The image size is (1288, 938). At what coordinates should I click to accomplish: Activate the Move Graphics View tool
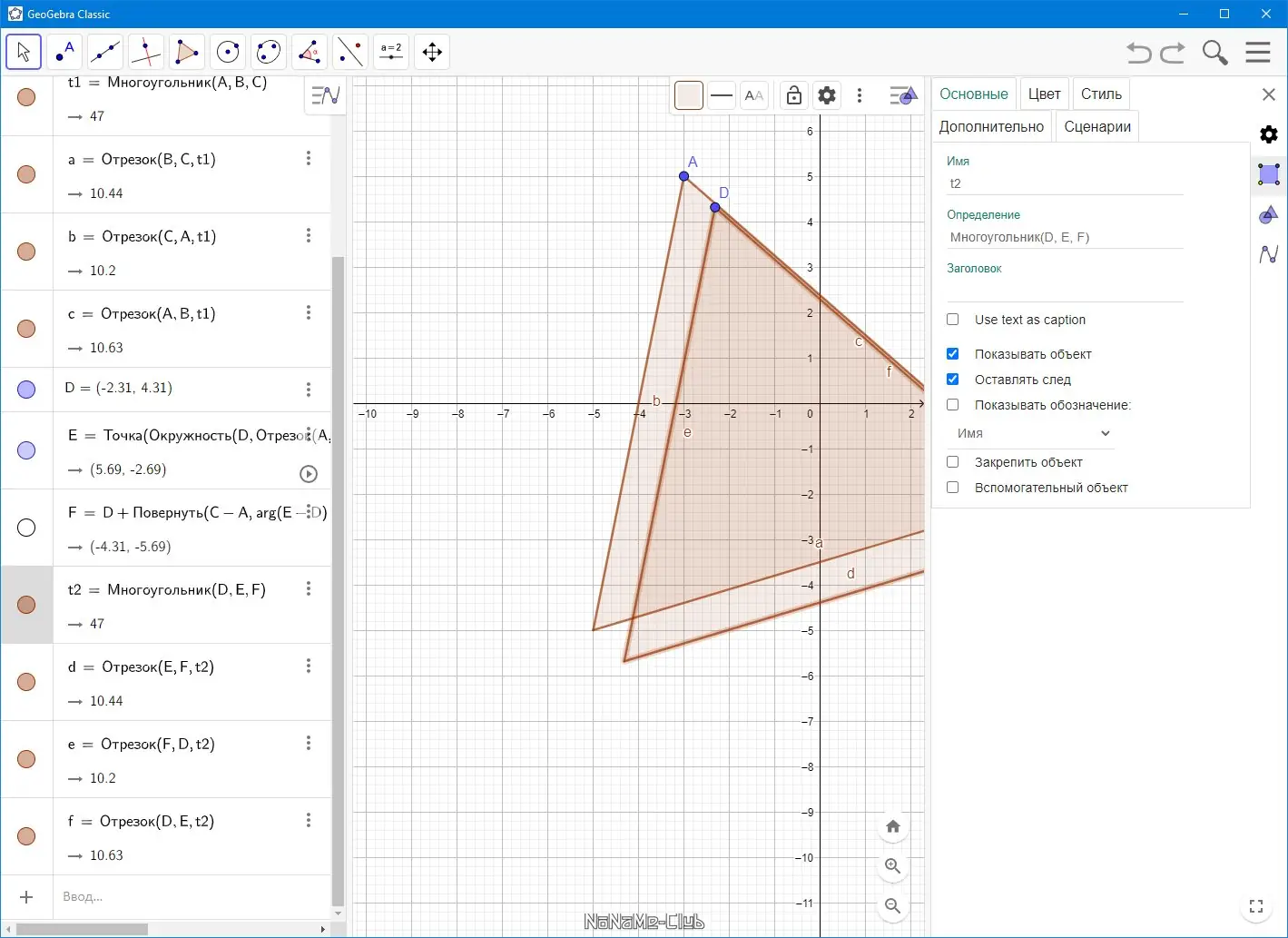432,52
